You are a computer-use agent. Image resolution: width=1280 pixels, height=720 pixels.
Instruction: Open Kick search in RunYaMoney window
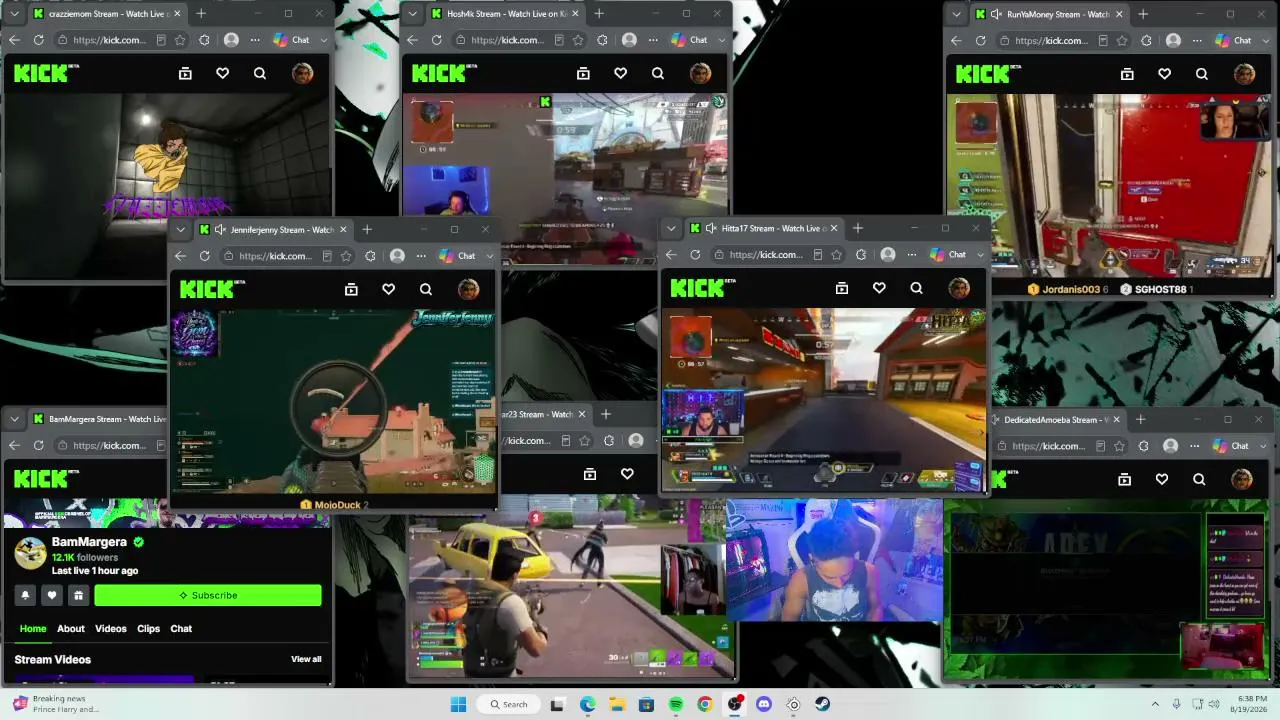tap(1202, 73)
